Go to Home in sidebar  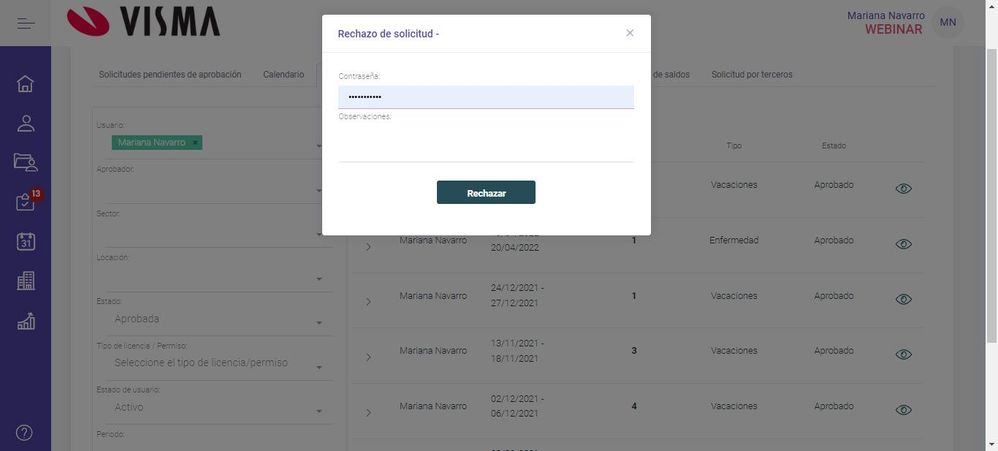(25, 83)
